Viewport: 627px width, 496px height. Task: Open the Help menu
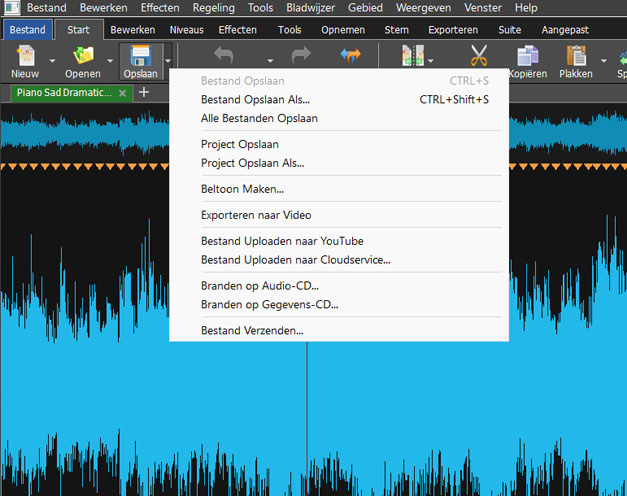[526, 8]
